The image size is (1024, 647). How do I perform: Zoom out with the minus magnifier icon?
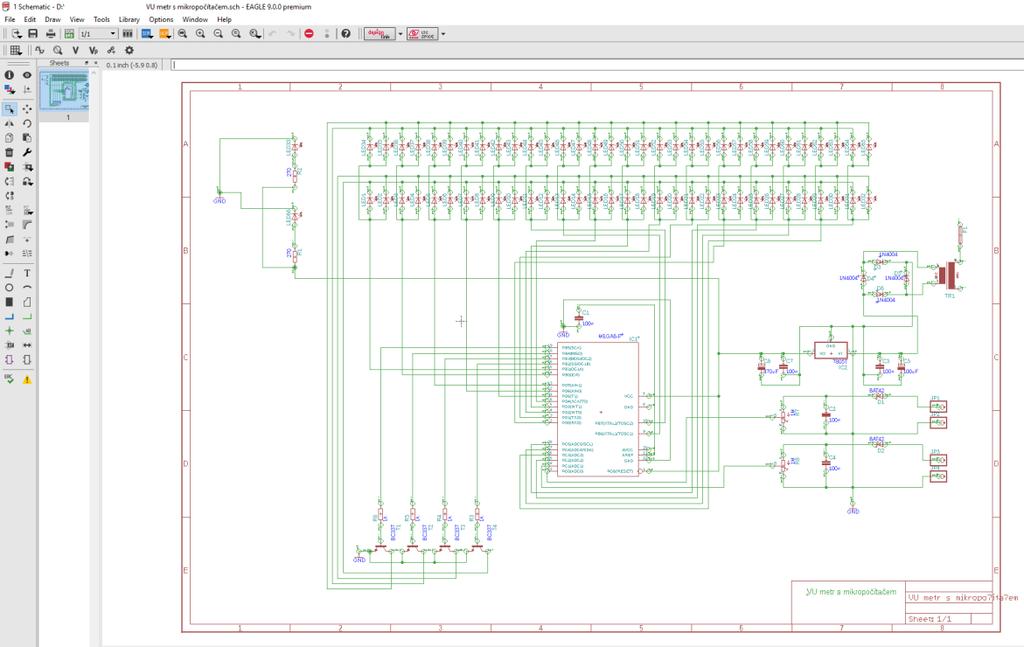click(218, 33)
